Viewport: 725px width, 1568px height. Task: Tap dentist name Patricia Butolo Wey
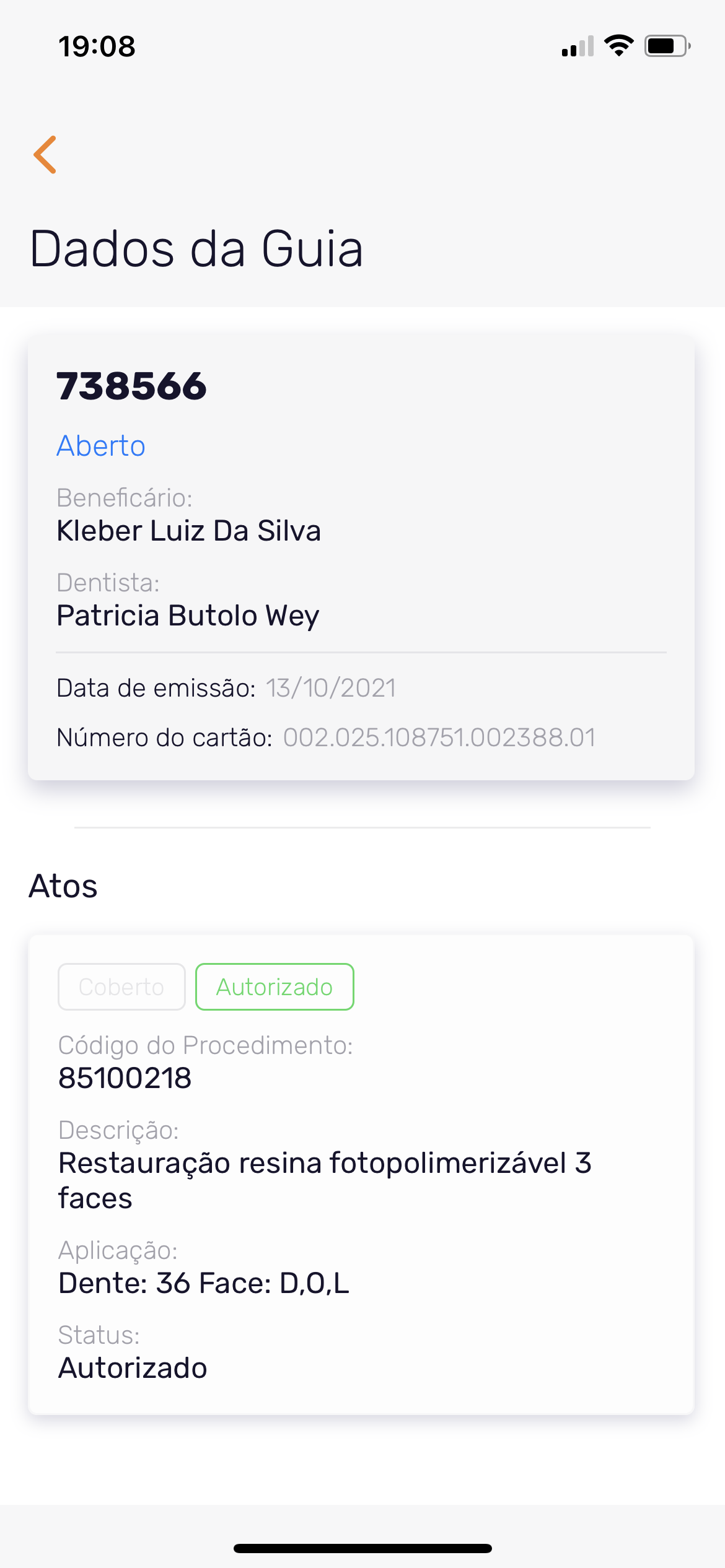click(188, 616)
